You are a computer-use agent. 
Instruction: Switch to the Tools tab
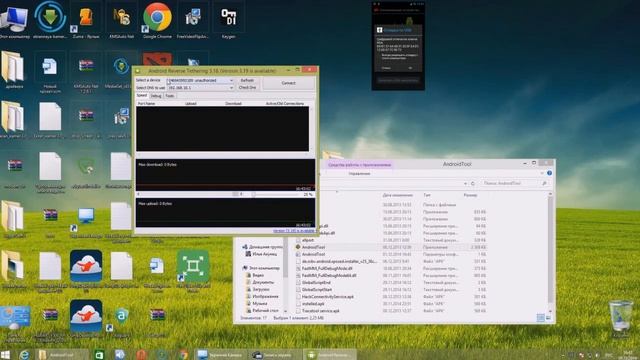click(x=170, y=96)
